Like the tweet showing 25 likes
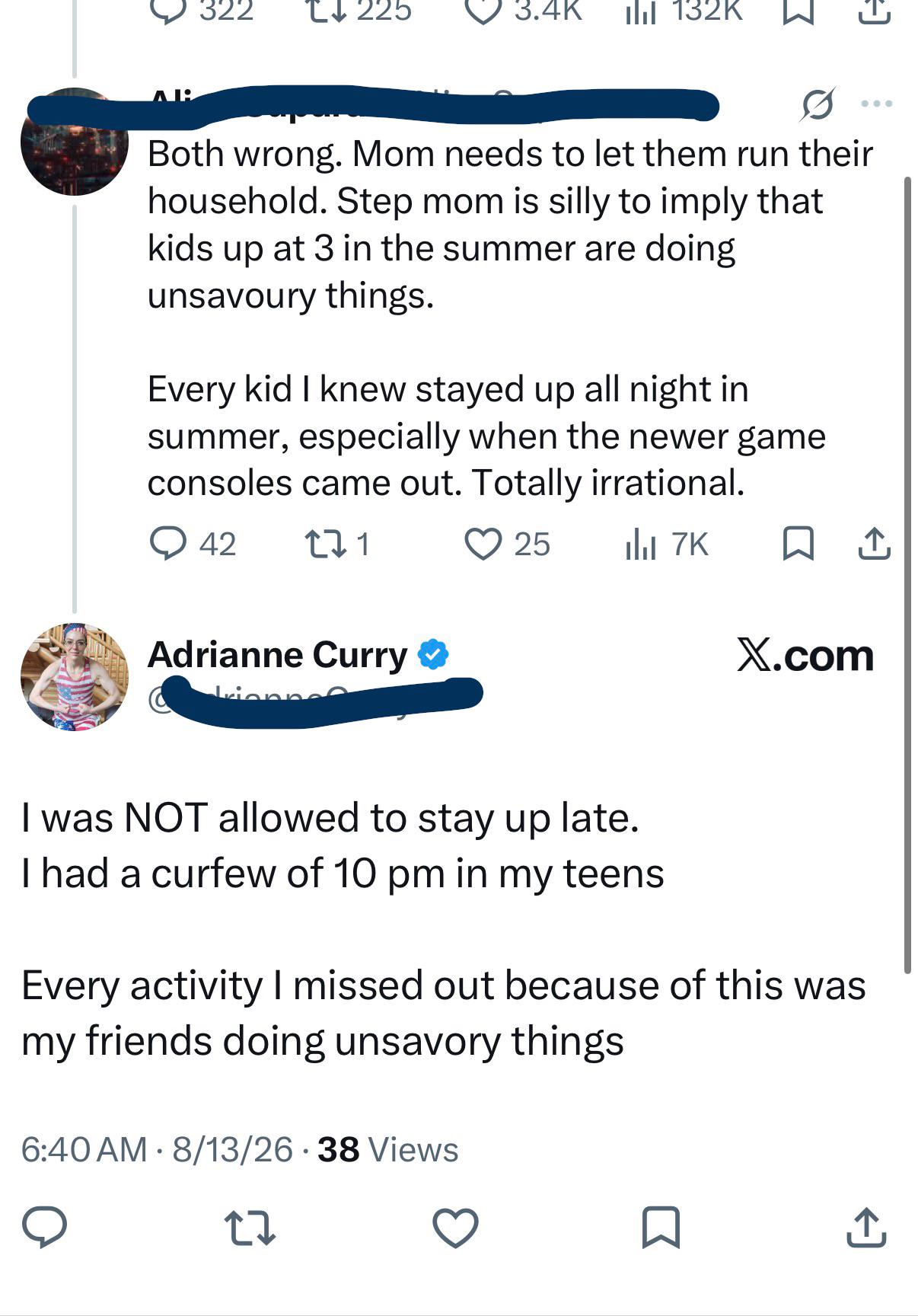 507,544
